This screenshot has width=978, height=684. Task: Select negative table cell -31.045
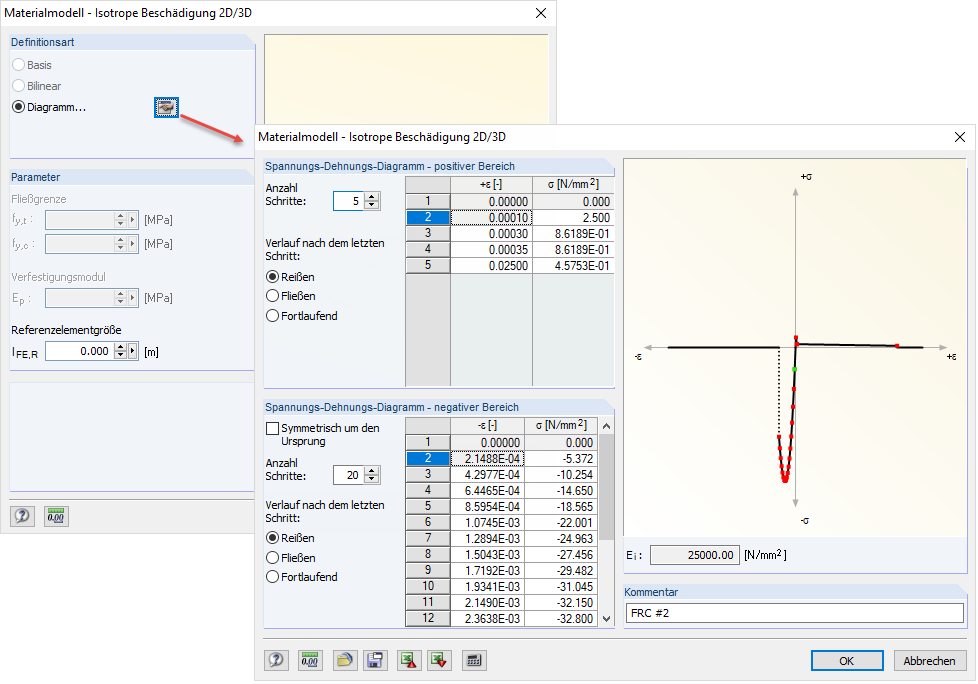point(561,587)
